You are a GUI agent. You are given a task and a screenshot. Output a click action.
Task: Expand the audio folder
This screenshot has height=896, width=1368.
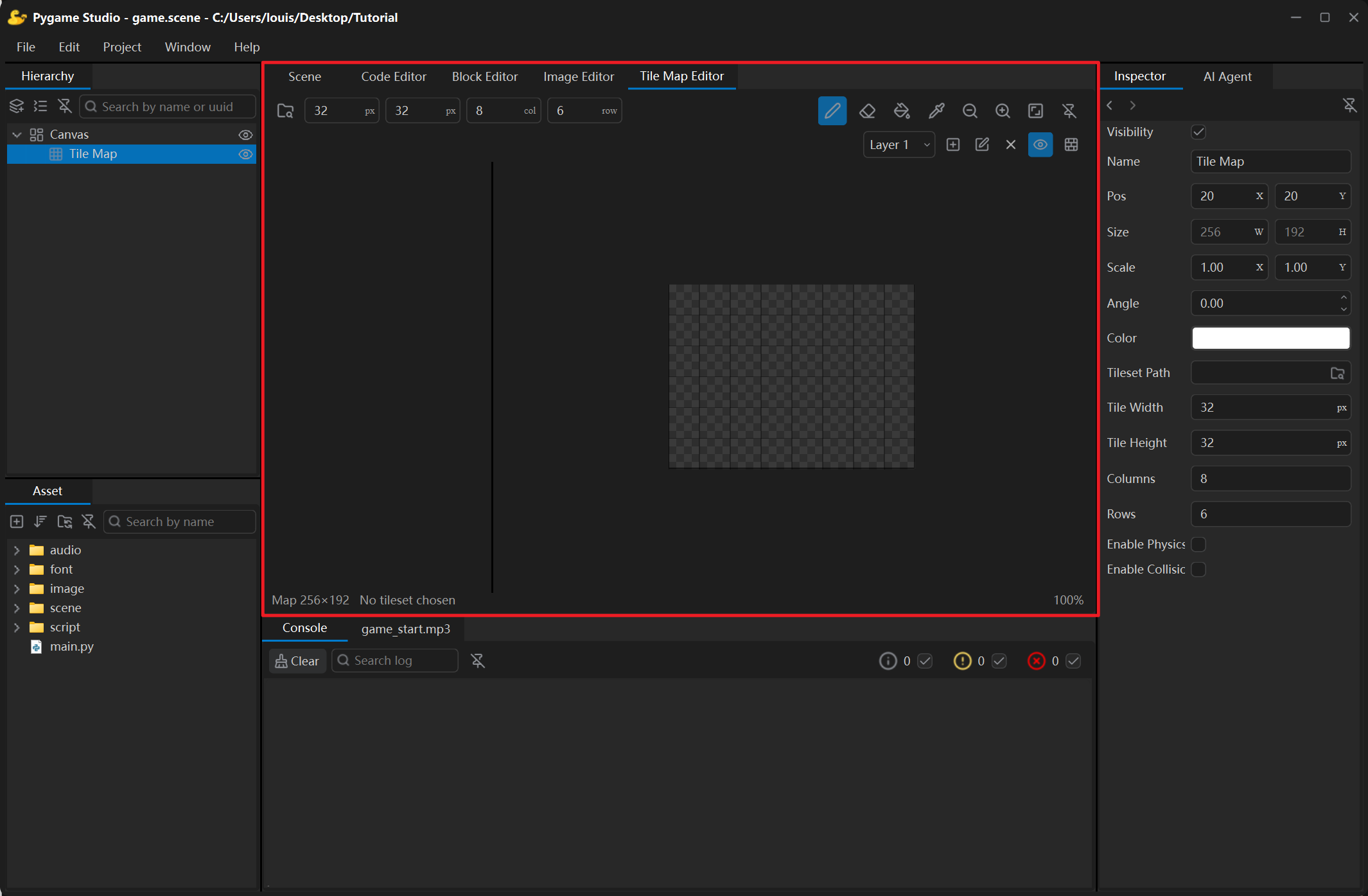(17, 550)
